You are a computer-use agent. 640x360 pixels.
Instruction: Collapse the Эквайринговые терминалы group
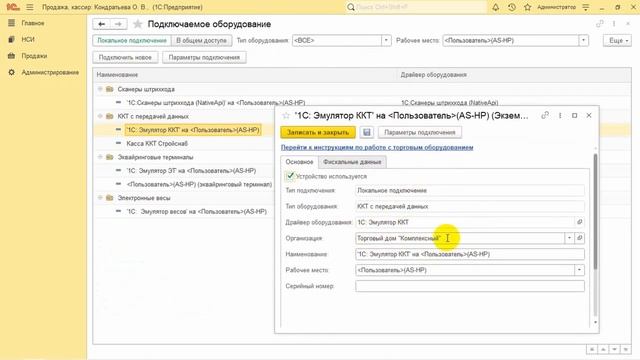[x=100, y=157]
